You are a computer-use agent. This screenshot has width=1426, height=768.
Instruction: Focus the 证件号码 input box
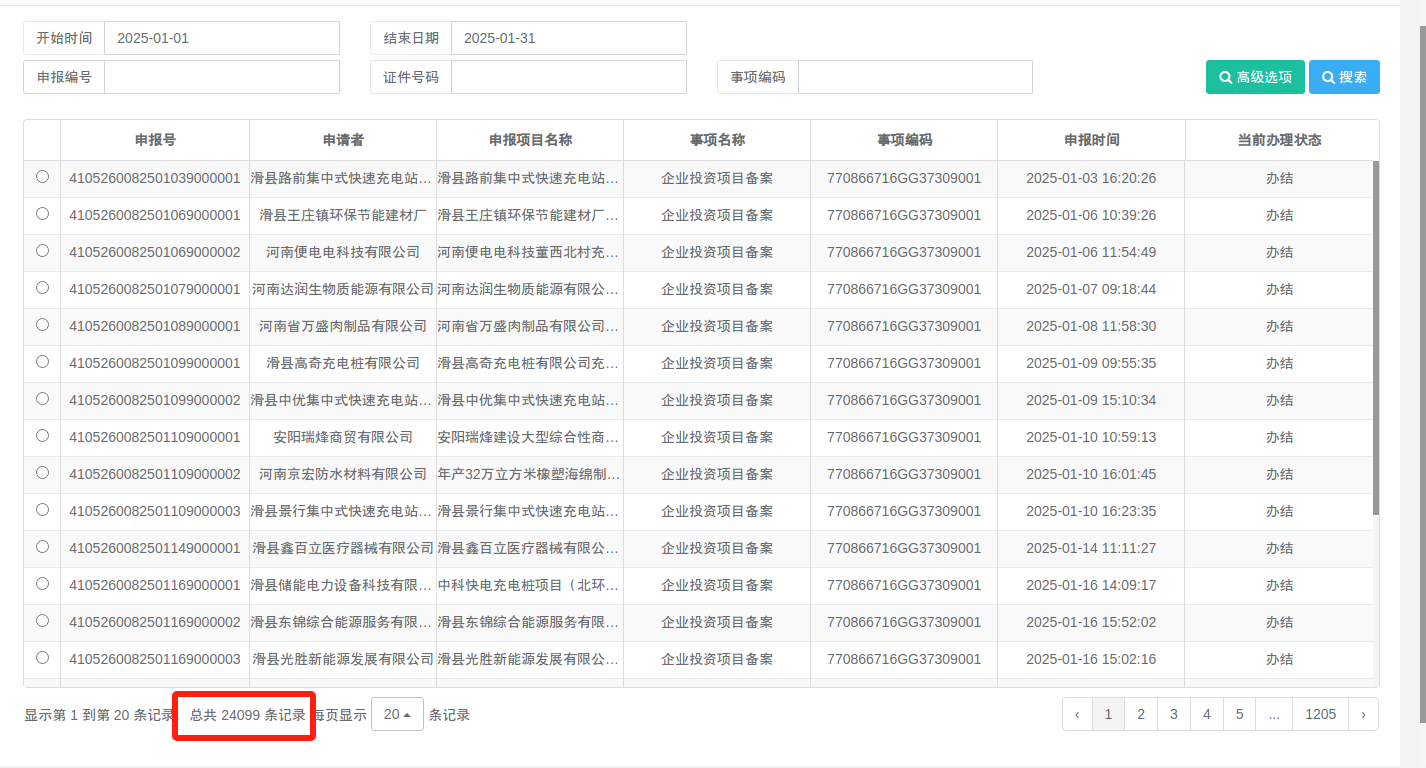568,77
